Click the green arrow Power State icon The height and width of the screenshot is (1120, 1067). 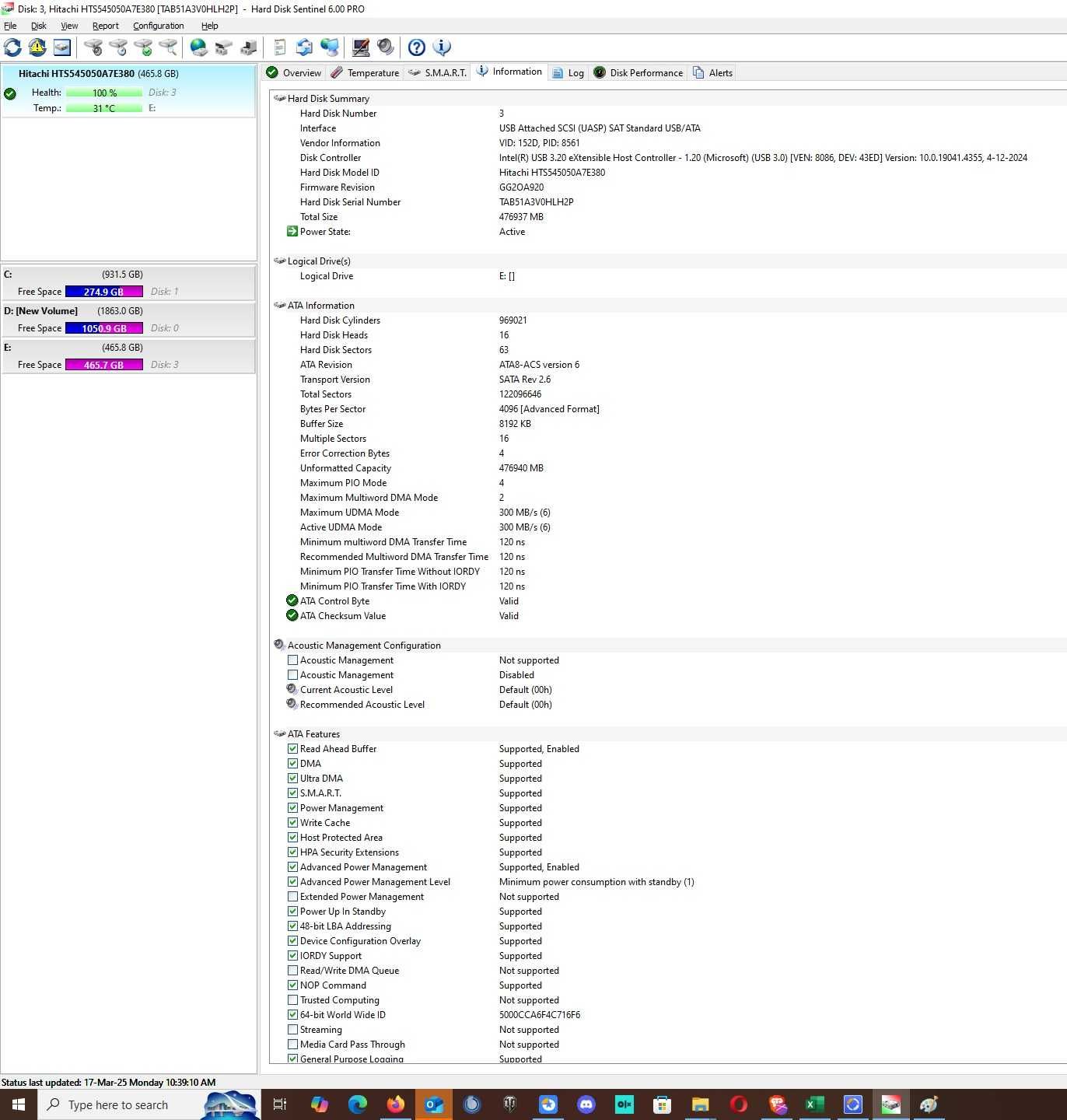pos(292,231)
